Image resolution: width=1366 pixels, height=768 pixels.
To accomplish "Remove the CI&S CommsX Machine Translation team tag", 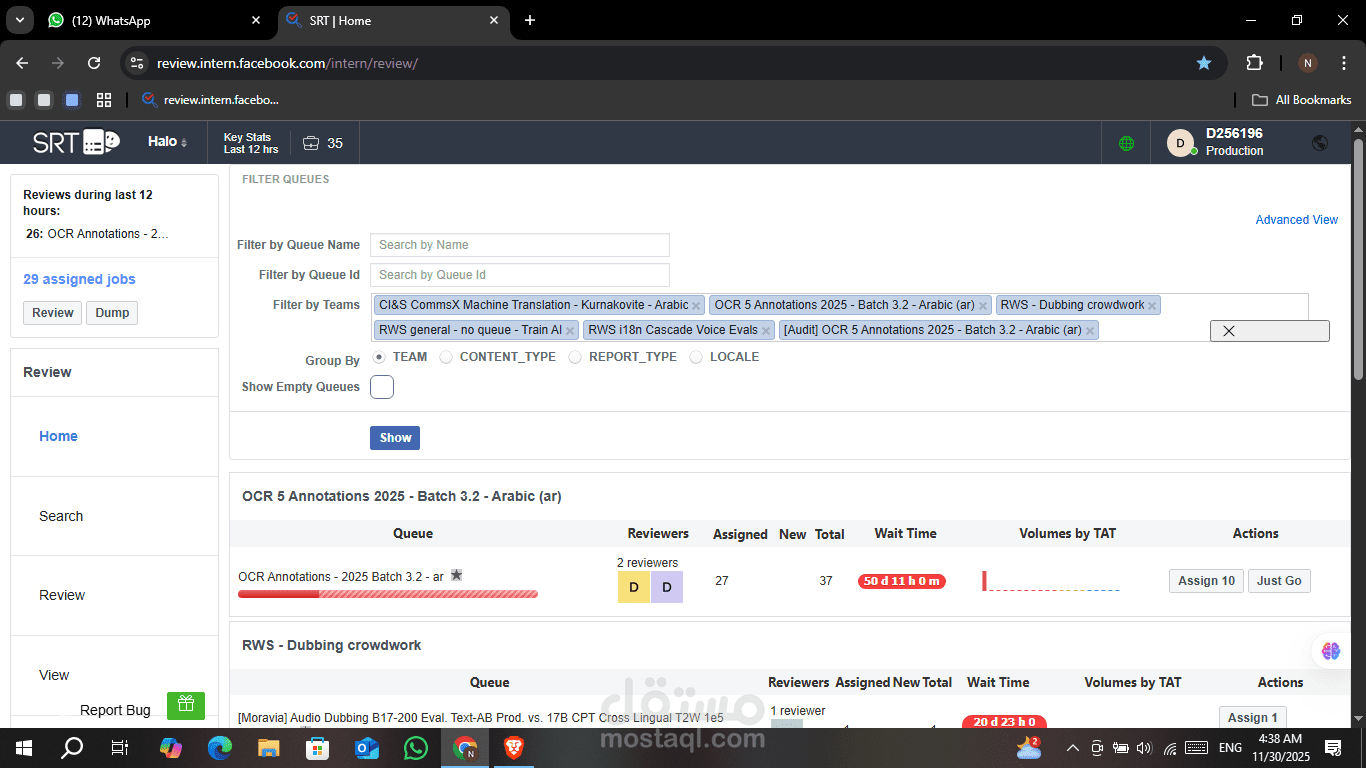I will (697, 305).
